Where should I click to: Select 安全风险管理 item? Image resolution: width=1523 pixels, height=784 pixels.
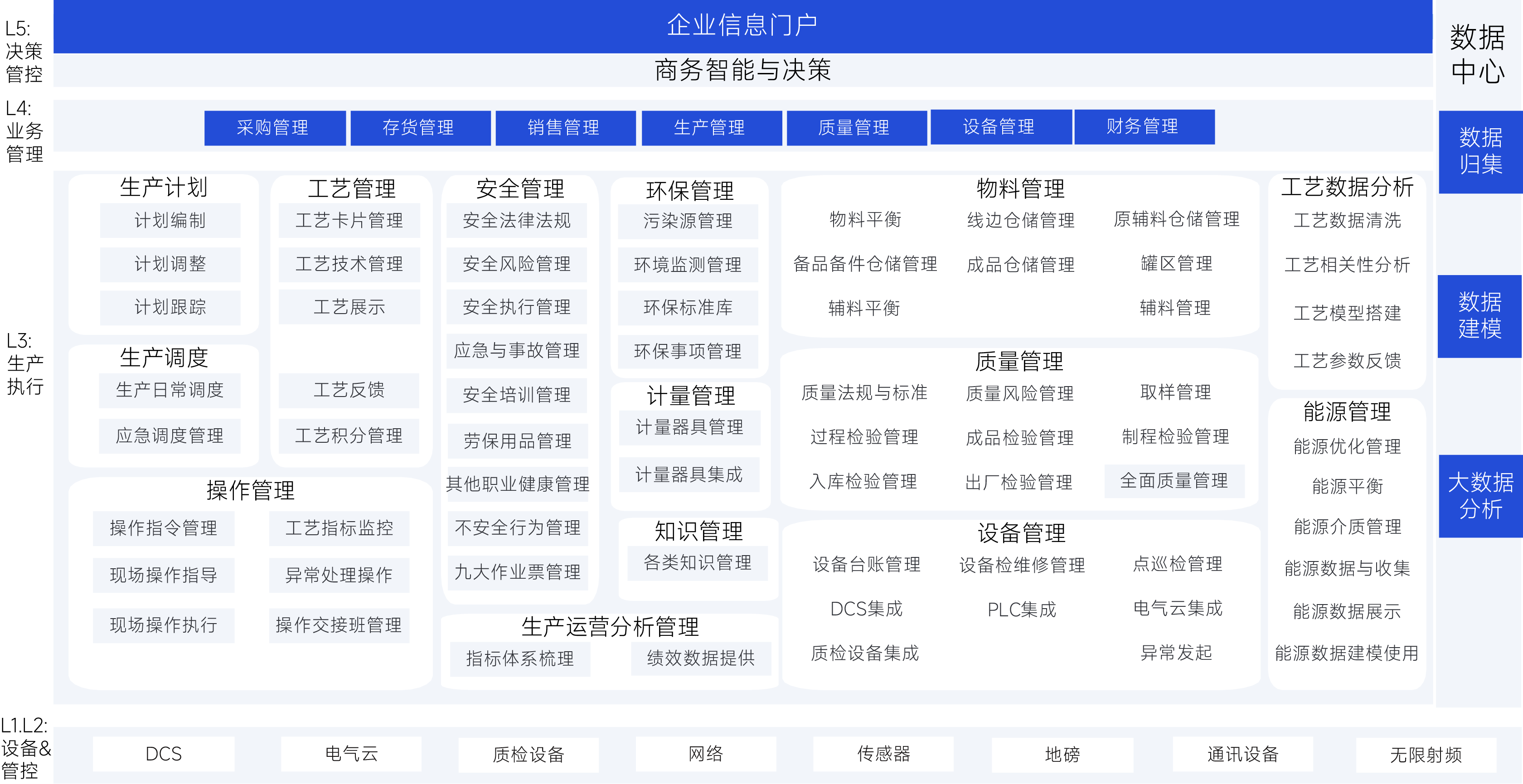[x=517, y=264]
